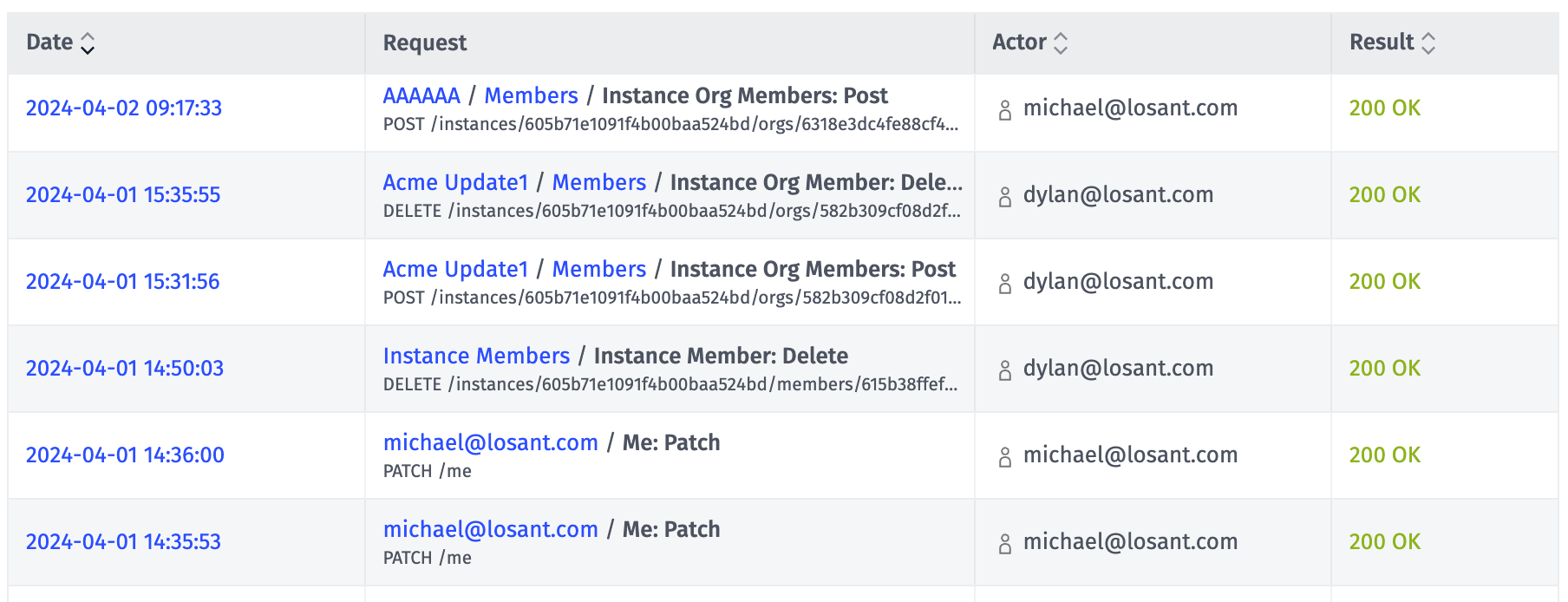This screenshot has width=1568, height=602.
Task: Click '200 OK' result in 15:31:56 row
Action: [x=1385, y=281]
